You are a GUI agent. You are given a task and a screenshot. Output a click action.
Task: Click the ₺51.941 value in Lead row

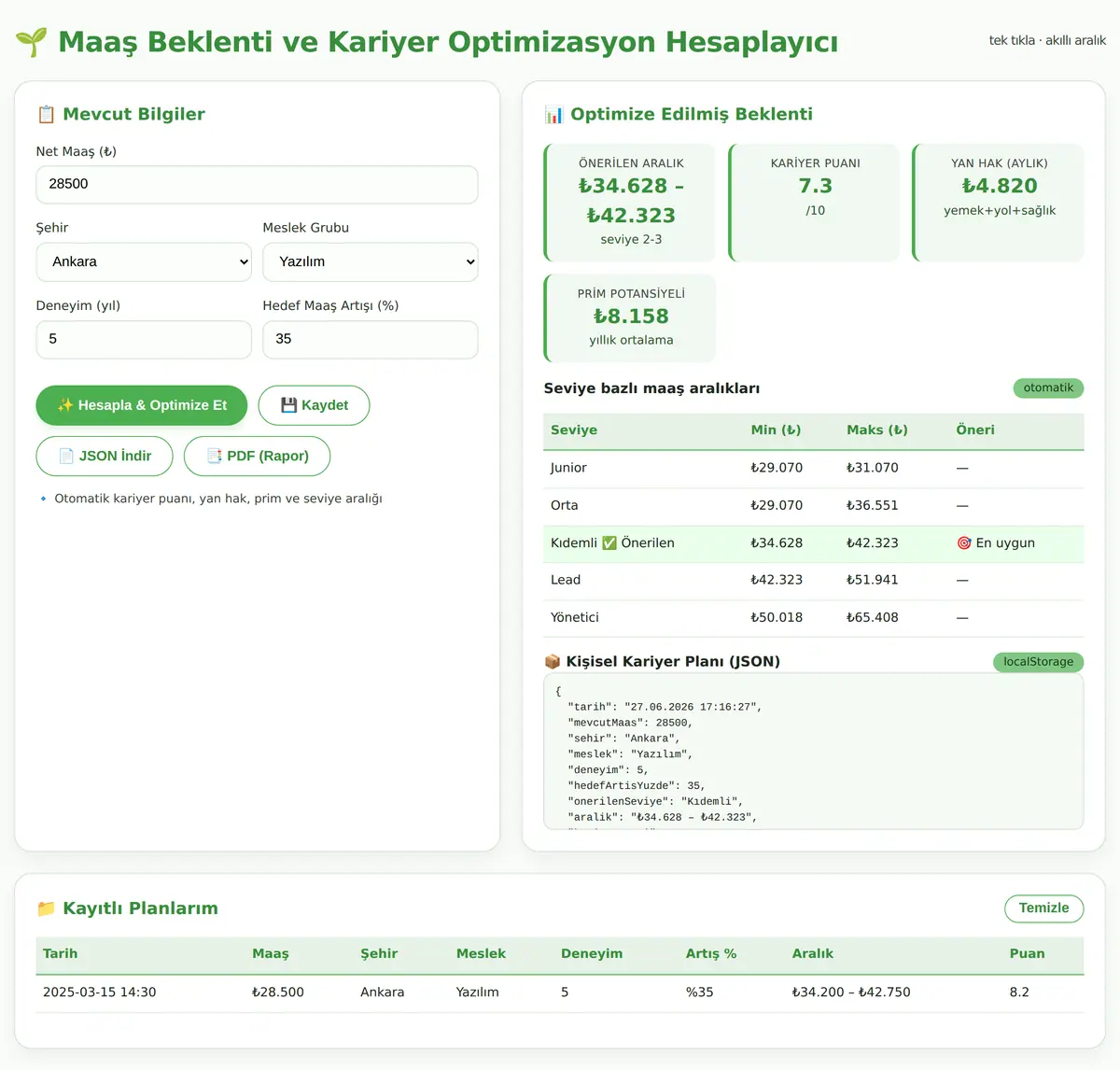(x=872, y=580)
